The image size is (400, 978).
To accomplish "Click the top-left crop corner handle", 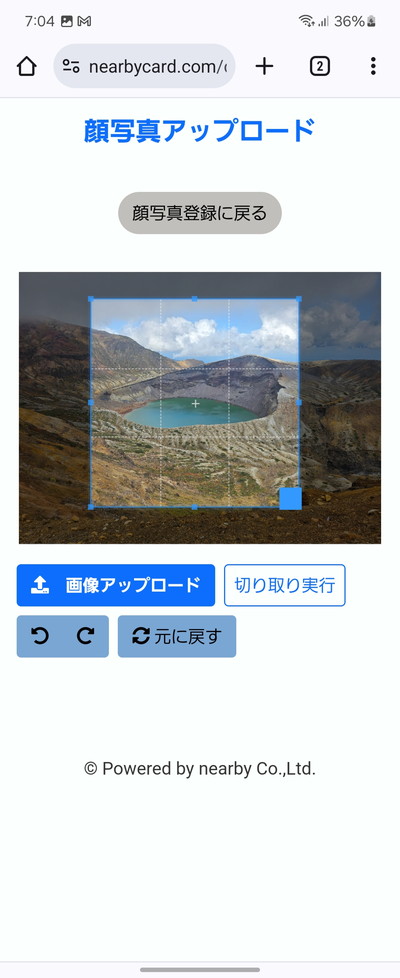I will tap(91, 299).
